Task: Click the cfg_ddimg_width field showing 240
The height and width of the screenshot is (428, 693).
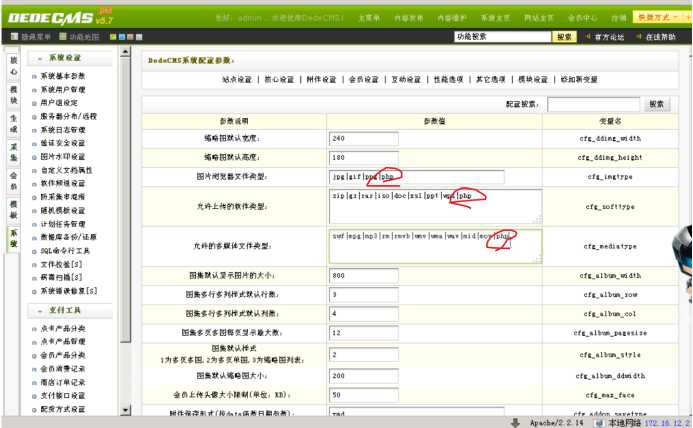Action: [363, 139]
